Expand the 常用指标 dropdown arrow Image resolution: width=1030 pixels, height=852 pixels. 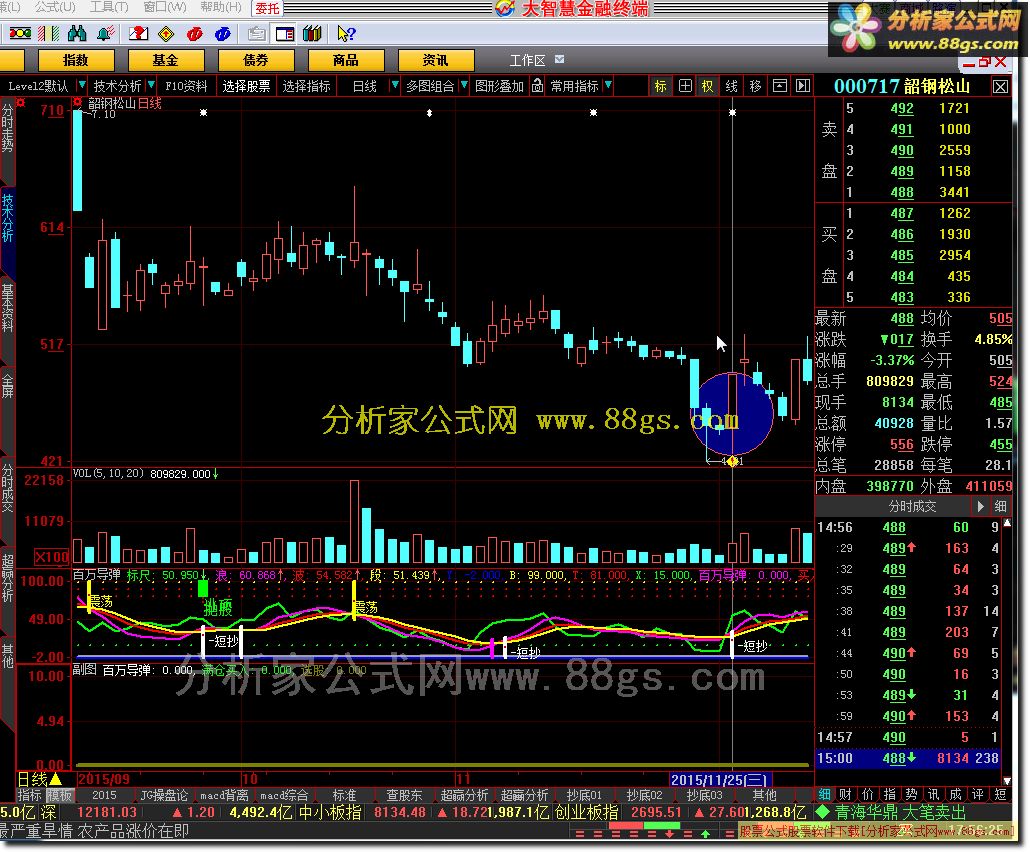[x=608, y=85]
